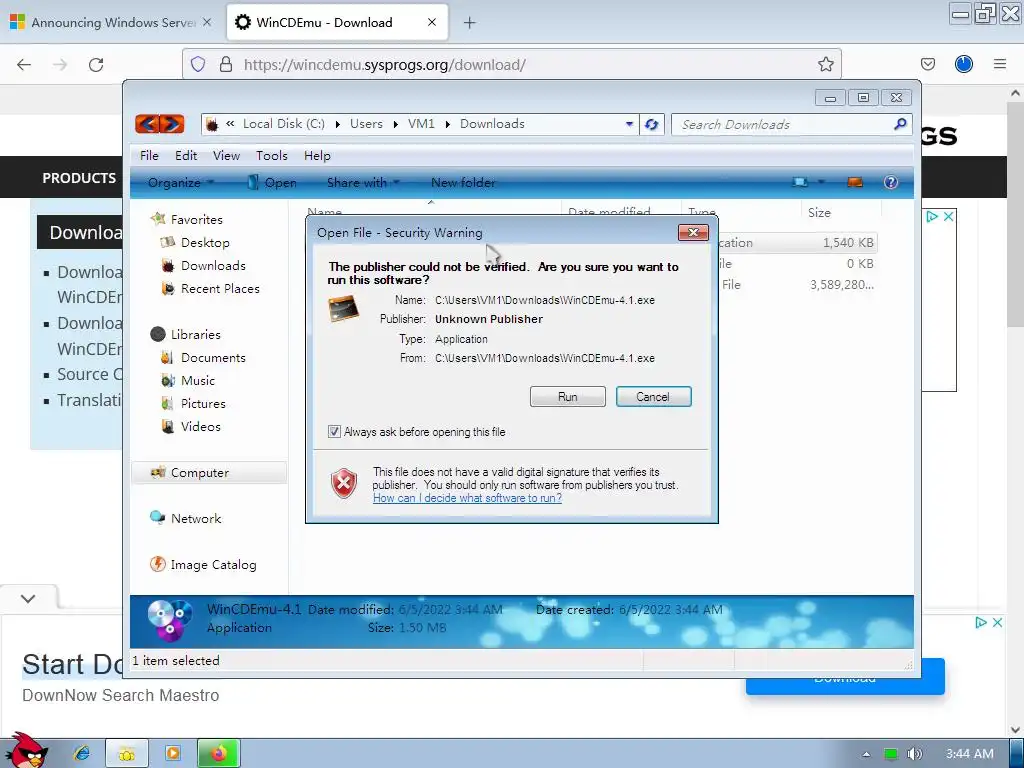This screenshot has height=768, width=1024.
Task: Click the volume speaker tray icon
Action: coord(914,754)
